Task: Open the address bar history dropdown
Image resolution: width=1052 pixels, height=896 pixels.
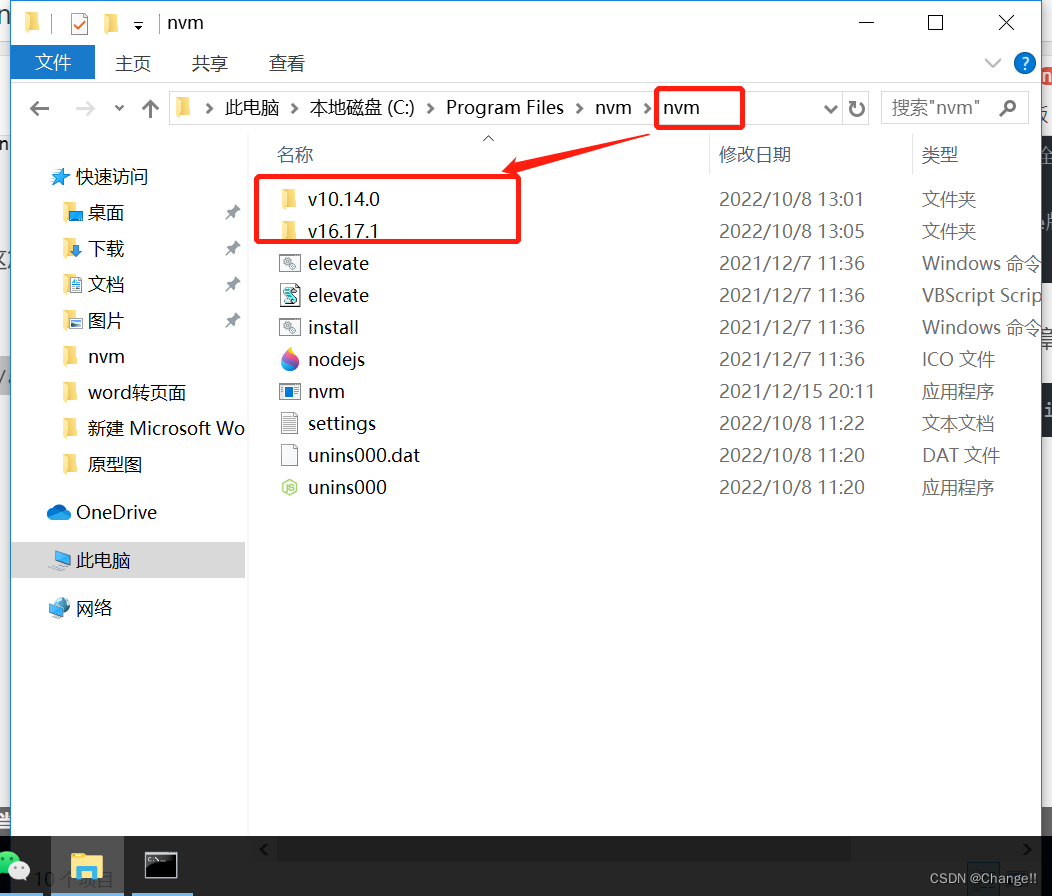Action: (x=831, y=109)
